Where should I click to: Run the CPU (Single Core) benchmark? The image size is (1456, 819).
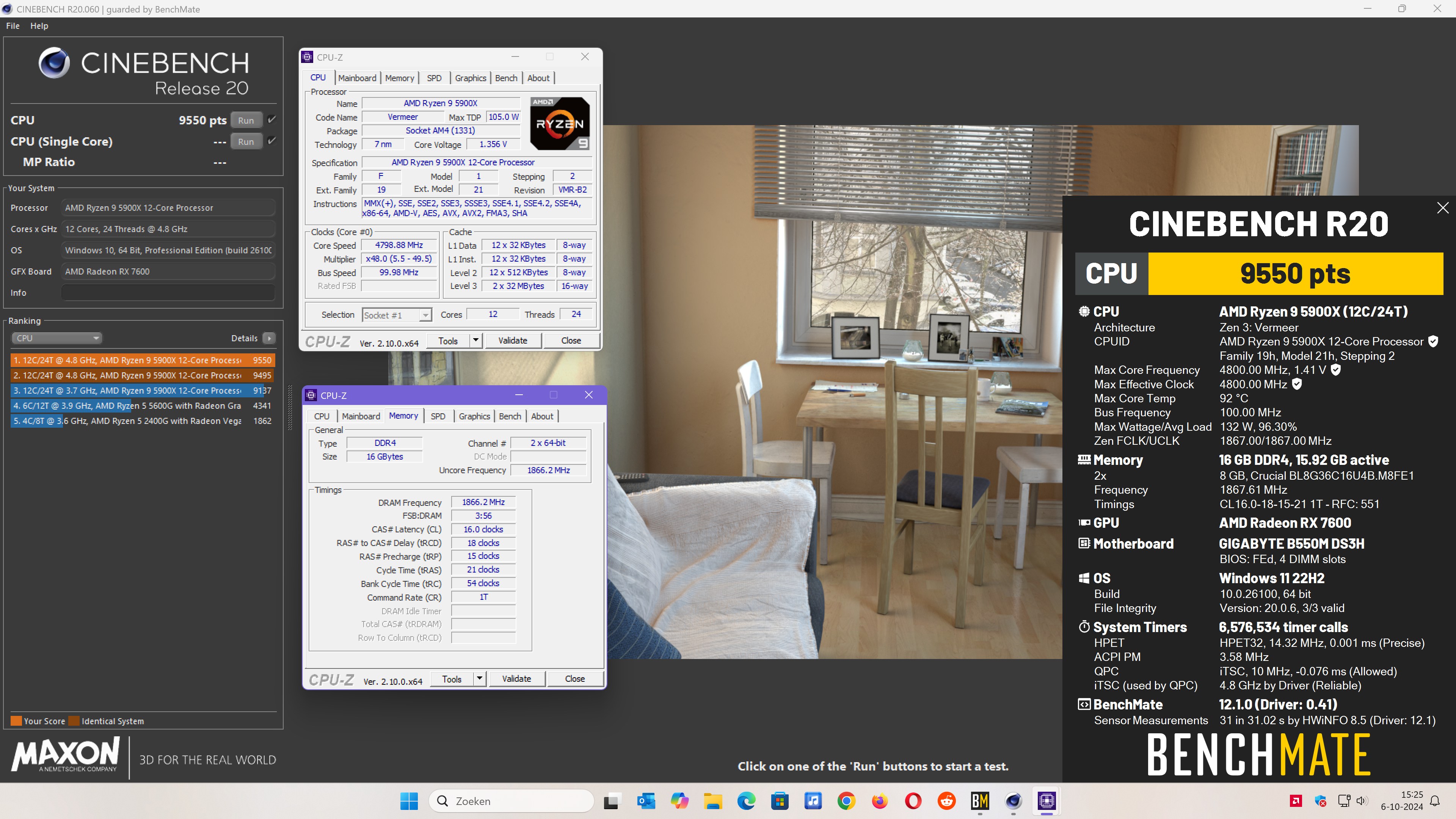click(246, 141)
